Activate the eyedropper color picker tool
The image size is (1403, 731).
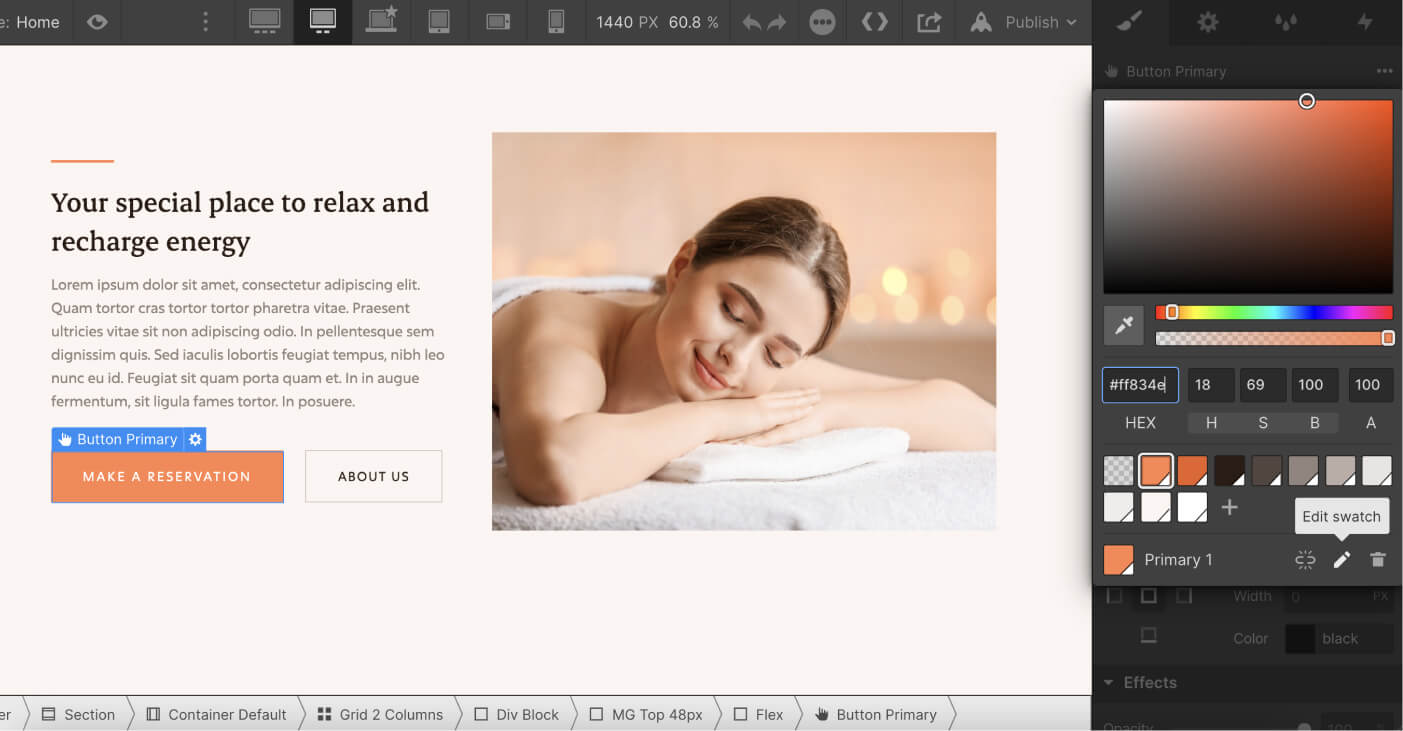coord(1123,324)
